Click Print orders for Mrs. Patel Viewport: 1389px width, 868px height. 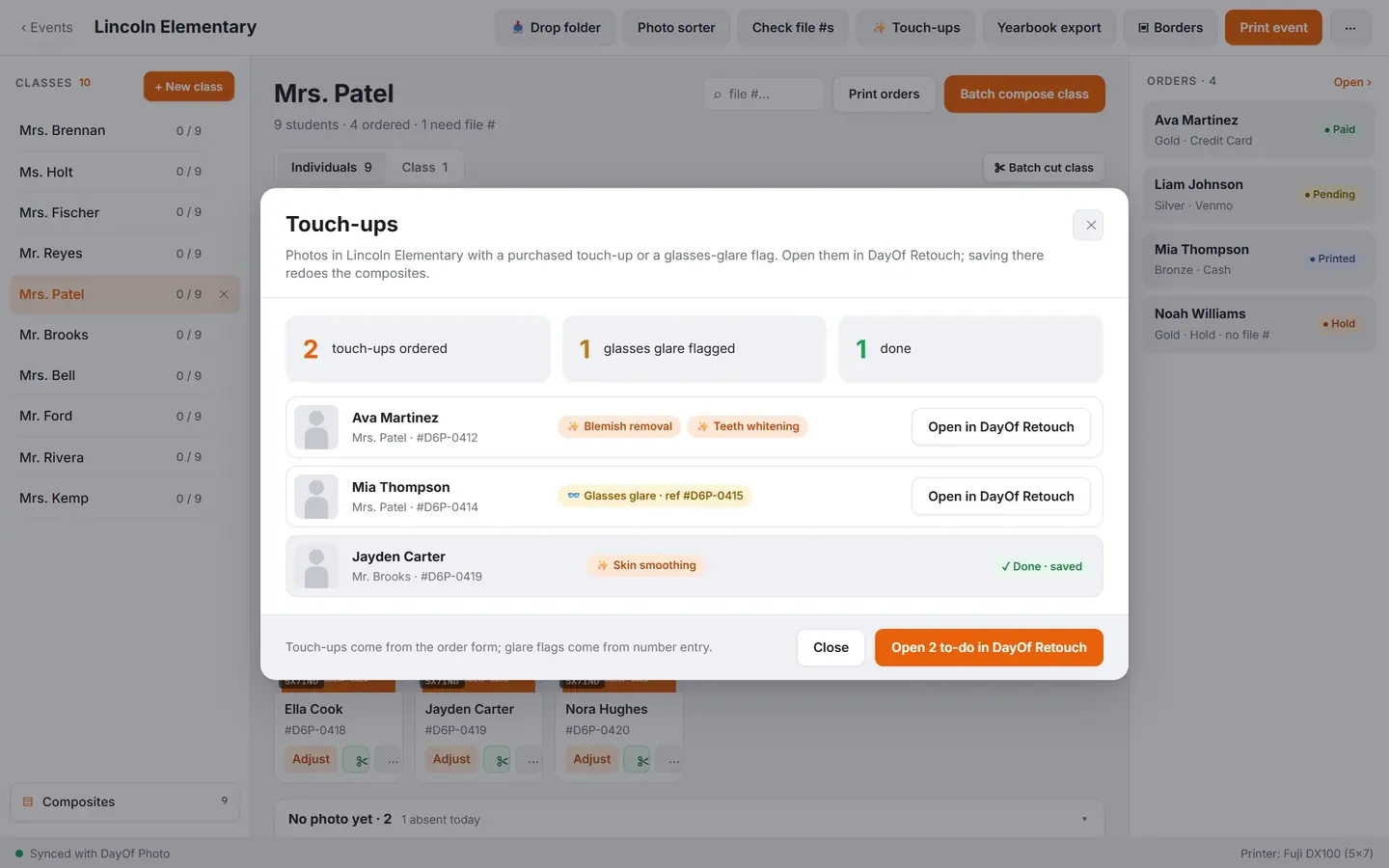(x=884, y=94)
